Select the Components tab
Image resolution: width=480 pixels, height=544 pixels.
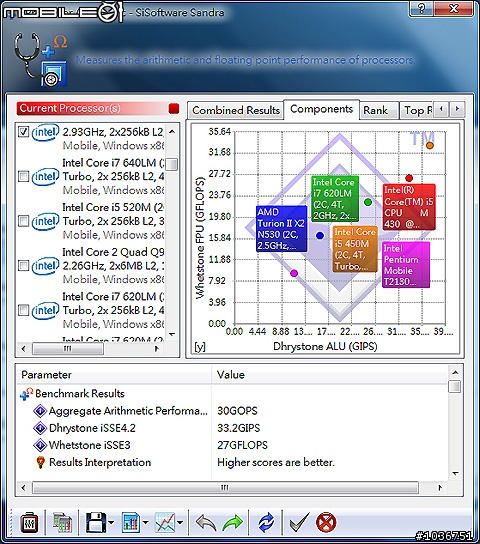click(x=322, y=109)
